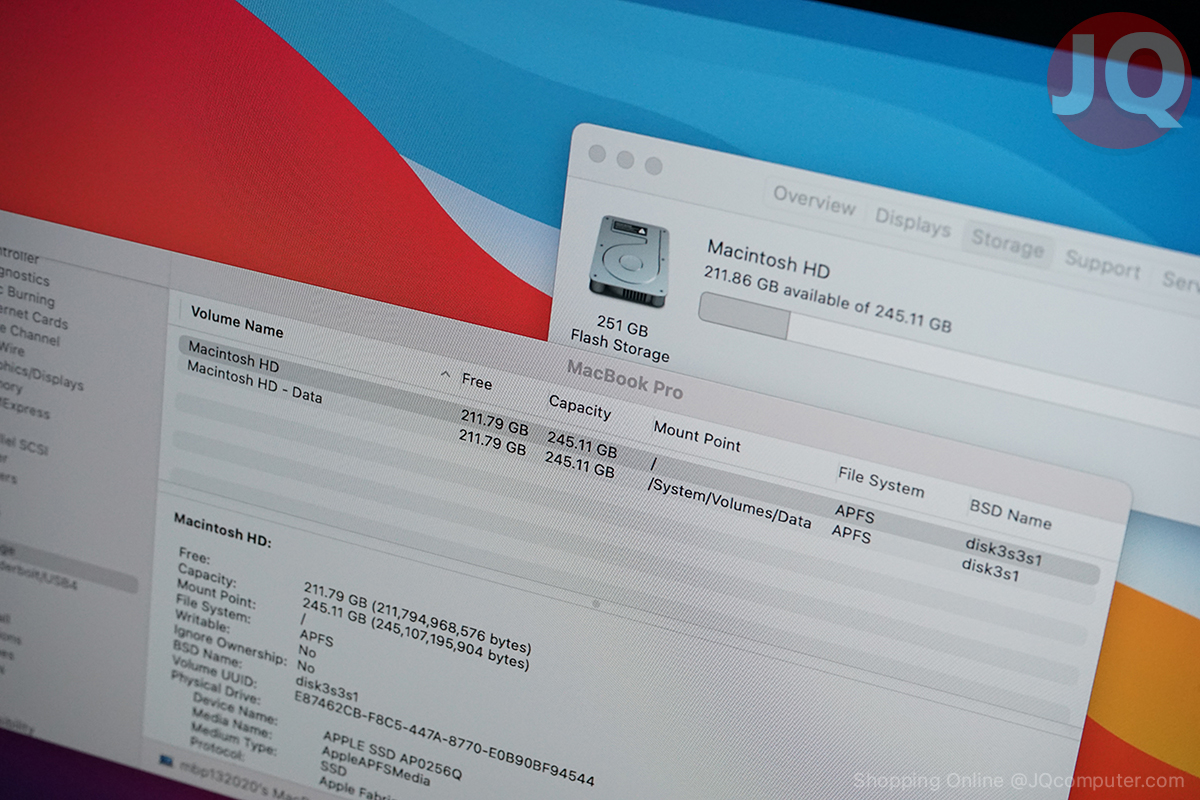
Task: Select Diagnostics in the sidebar
Action: (24, 276)
